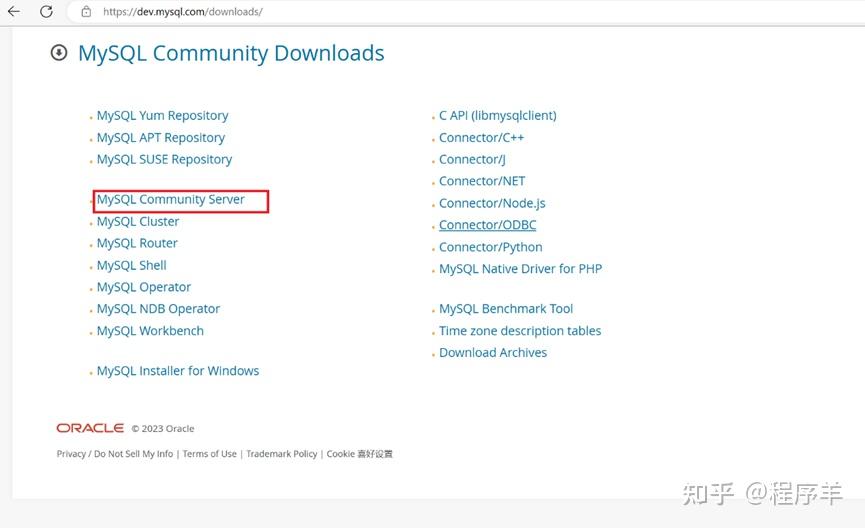Open the Download Archives link
Viewport: 865px width, 528px height.
click(493, 353)
